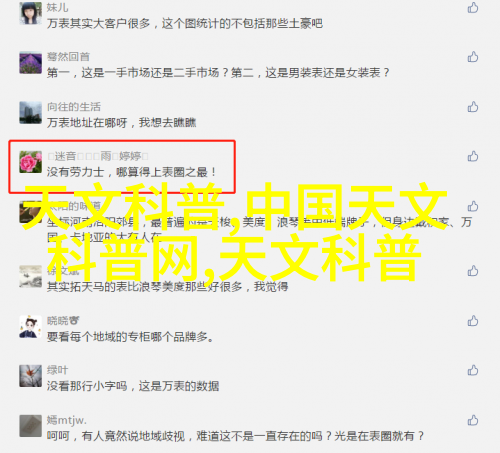Like the 没有劳力士 comment

tap(473, 156)
